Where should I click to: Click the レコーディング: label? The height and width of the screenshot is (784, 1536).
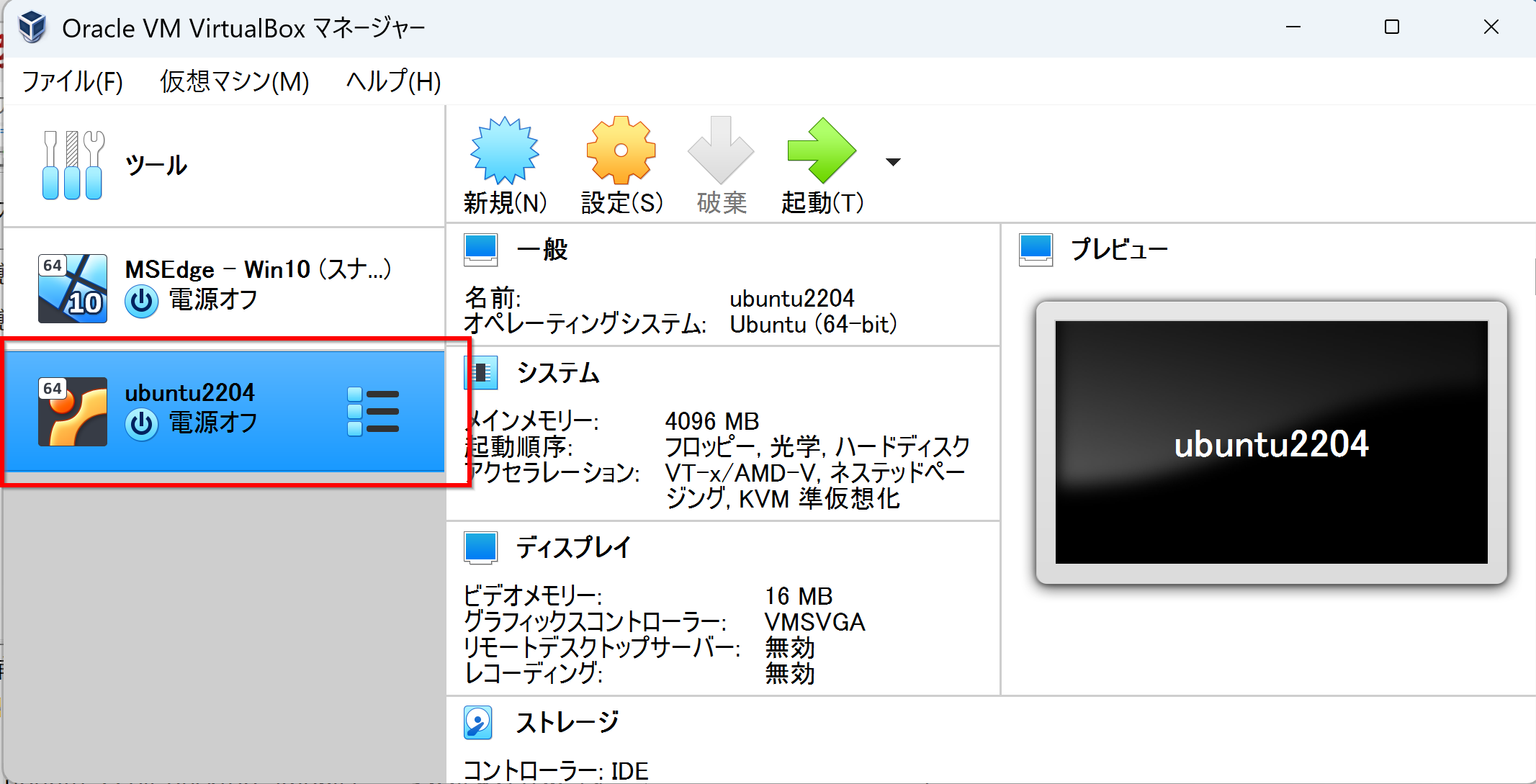point(534,674)
